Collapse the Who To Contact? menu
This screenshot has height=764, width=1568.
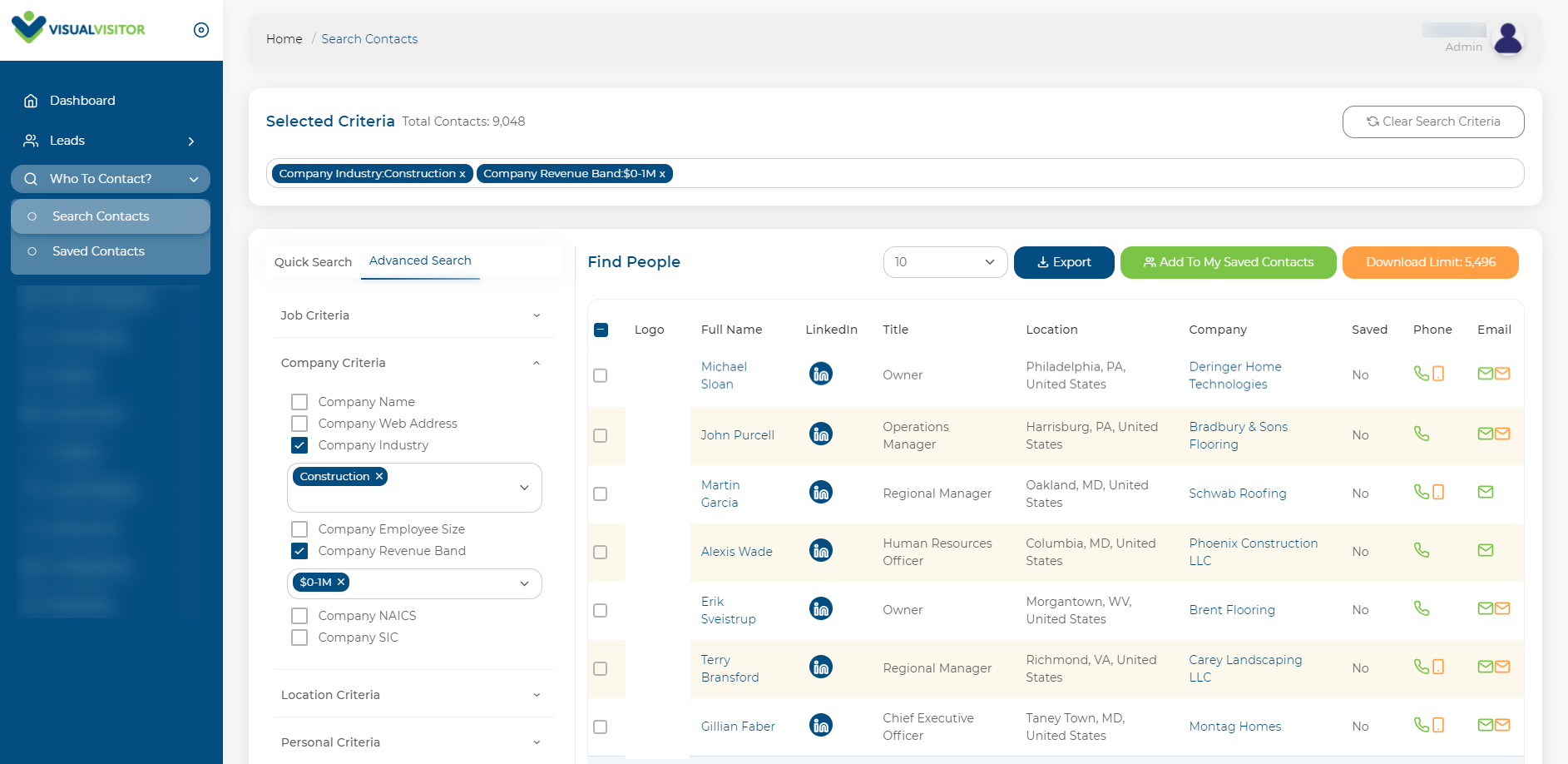point(111,179)
